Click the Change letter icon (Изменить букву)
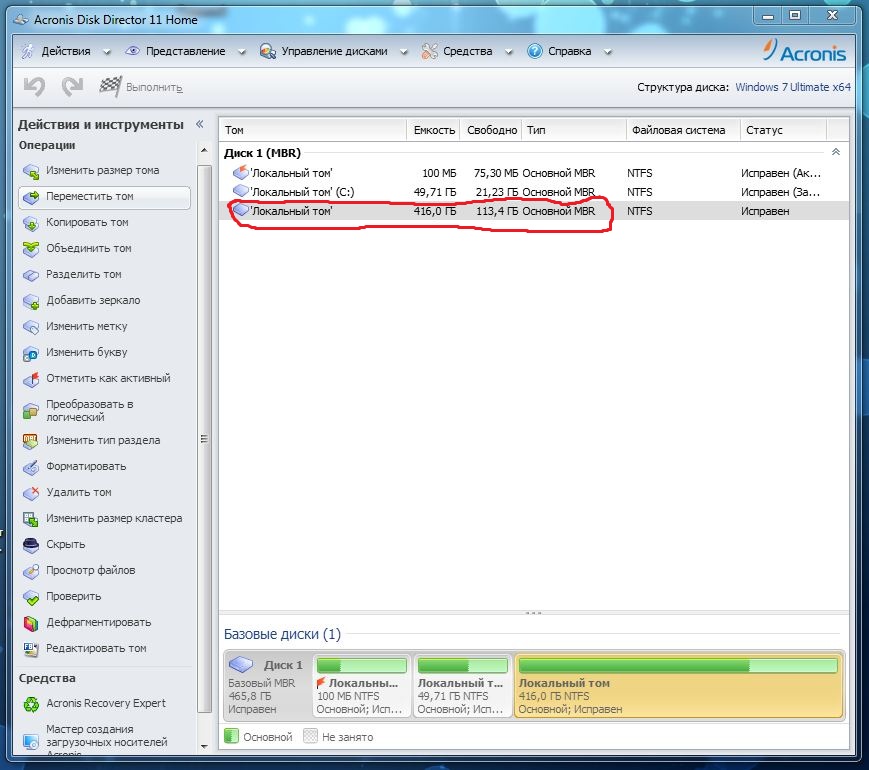The image size is (869, 770). coord(31,353)
